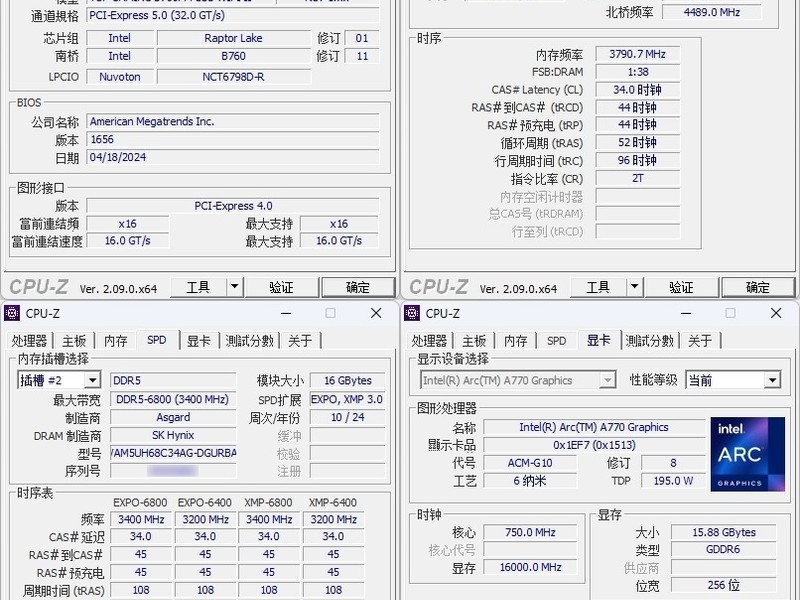The image size is (800, 600).
Task: Switch to 处理器 tab in the SPD window
Action: coord(29,341)
